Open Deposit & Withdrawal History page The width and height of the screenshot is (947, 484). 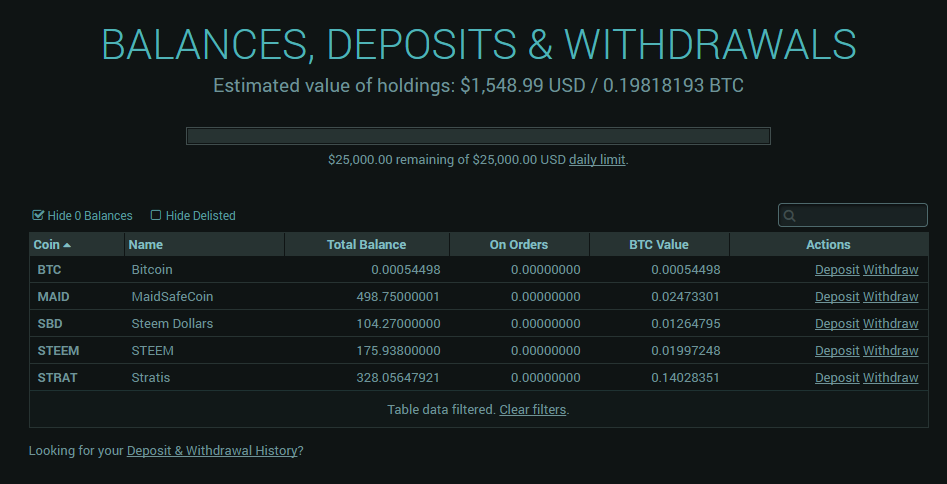(212, 451)
